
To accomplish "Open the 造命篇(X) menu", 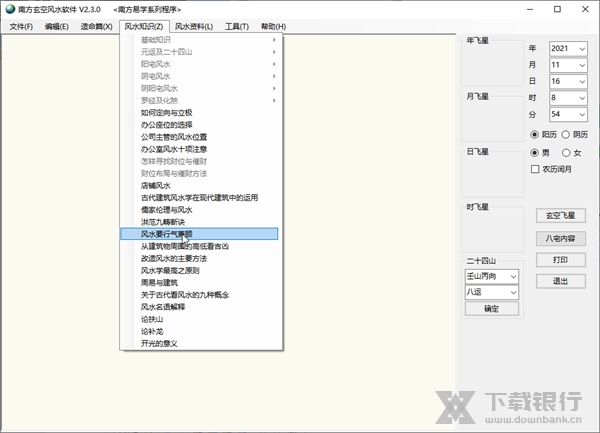I will 96,26.
